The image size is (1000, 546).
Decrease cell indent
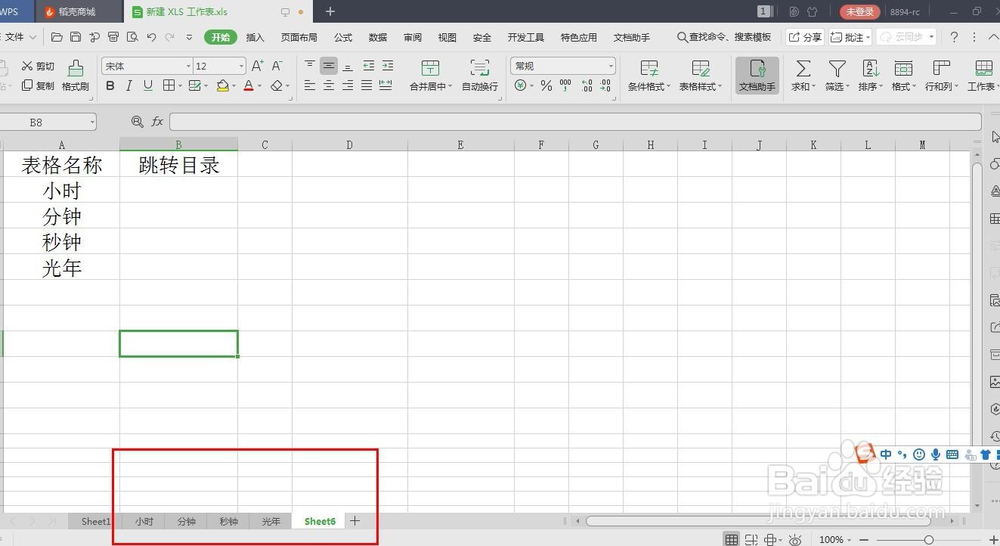click(x=369, y=66)
